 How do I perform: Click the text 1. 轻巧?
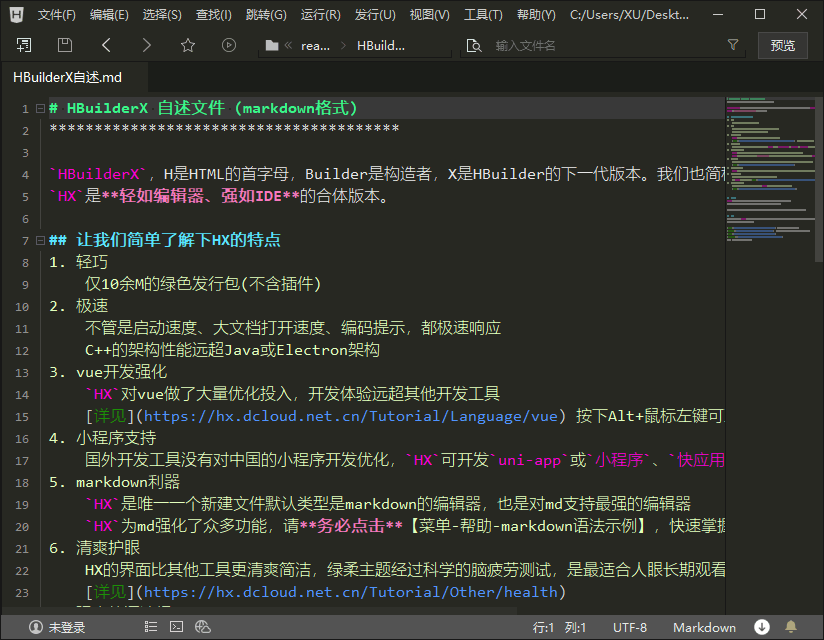(78, 262)
